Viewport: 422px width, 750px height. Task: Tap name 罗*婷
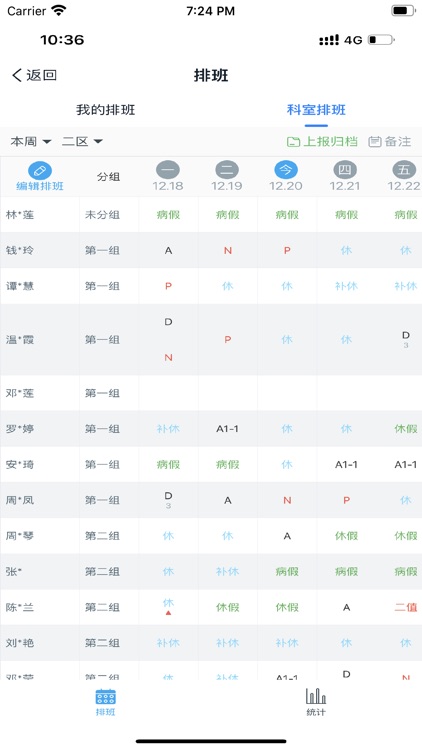(x=20, y=429)
